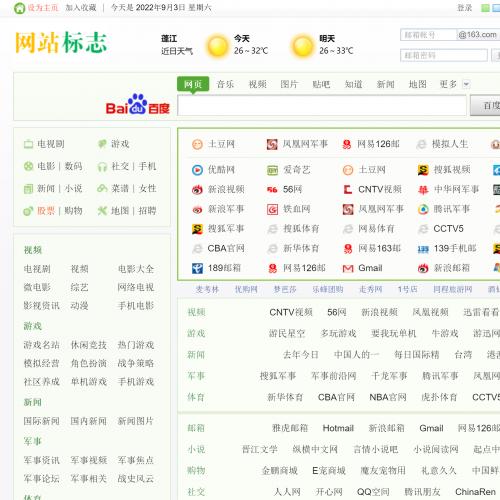Image resolution: width=500 pixels, height=500 pixels.
Task: Click the icon beside 菜谱 | 女性
Action: pos(102,188)
